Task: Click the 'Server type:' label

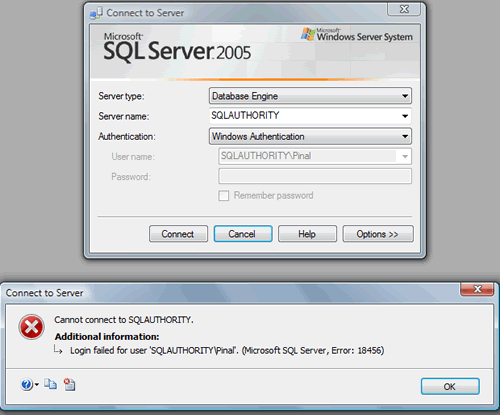Action: point(121,96)
